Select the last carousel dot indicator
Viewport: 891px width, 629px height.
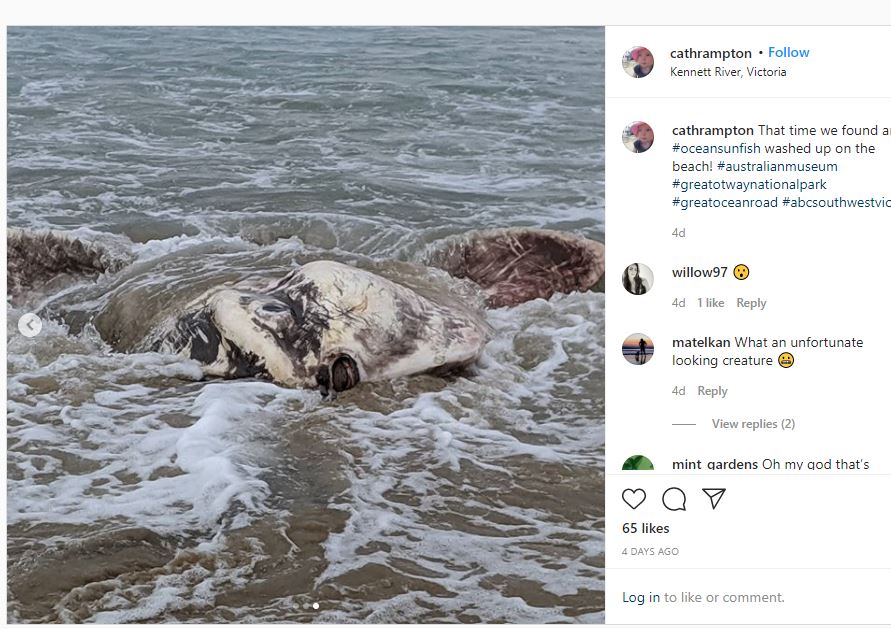(316, 605)
